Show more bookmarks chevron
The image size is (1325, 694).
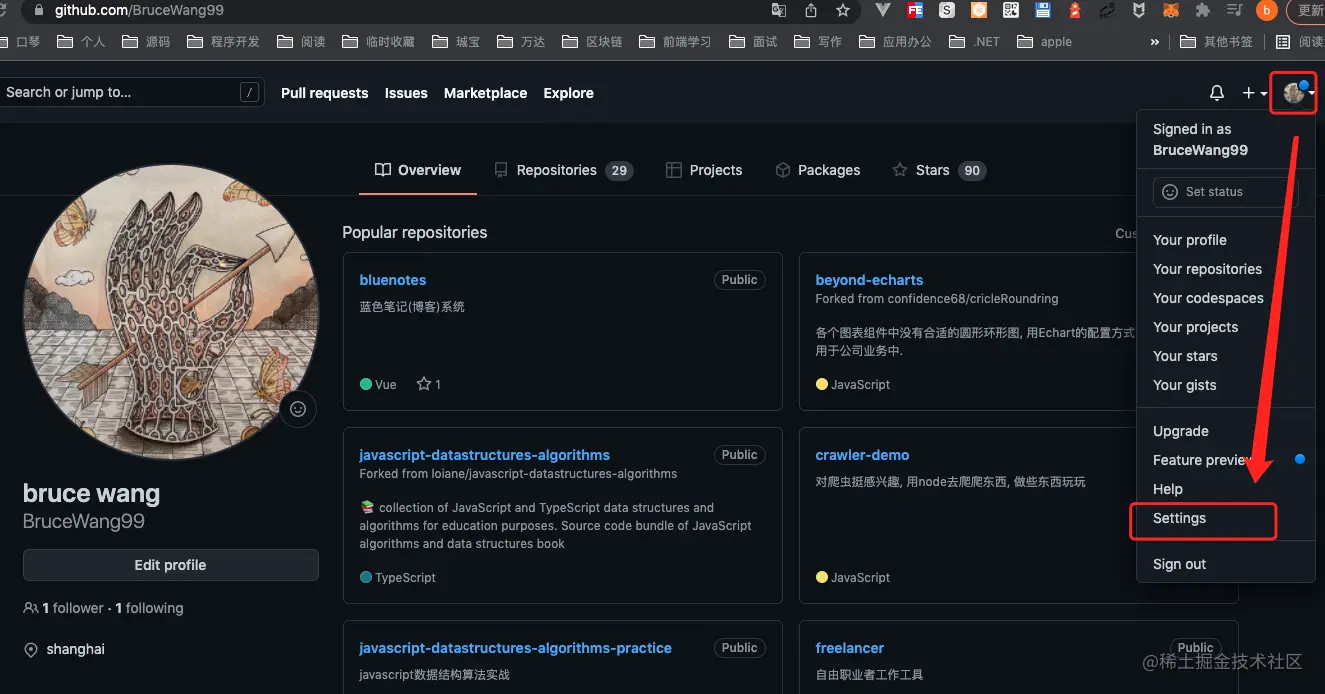tap(1155, 42)
